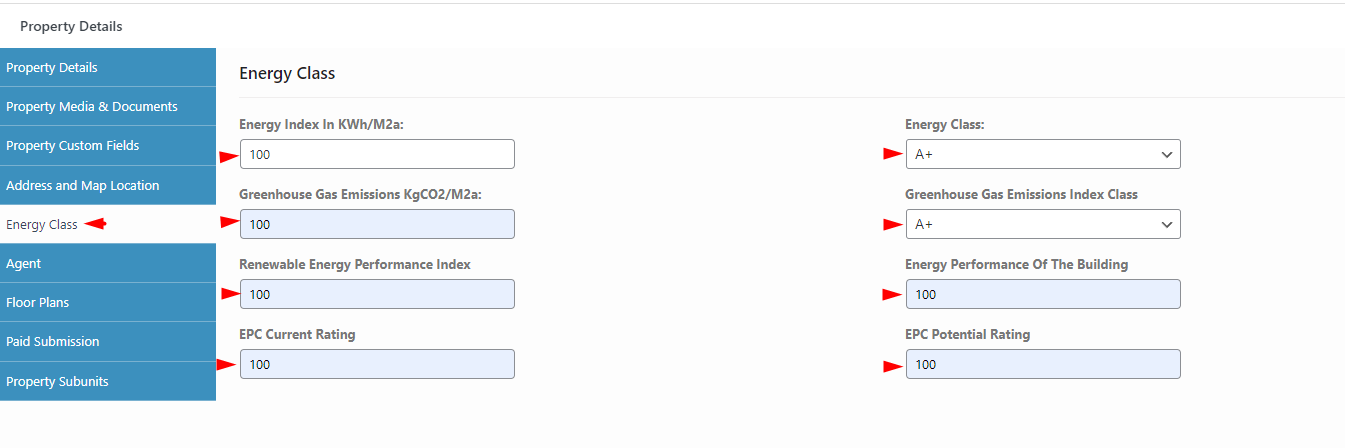Open the Paid Submission tab
This screenshot has height=448, width=1345.
tap(107, 341)
